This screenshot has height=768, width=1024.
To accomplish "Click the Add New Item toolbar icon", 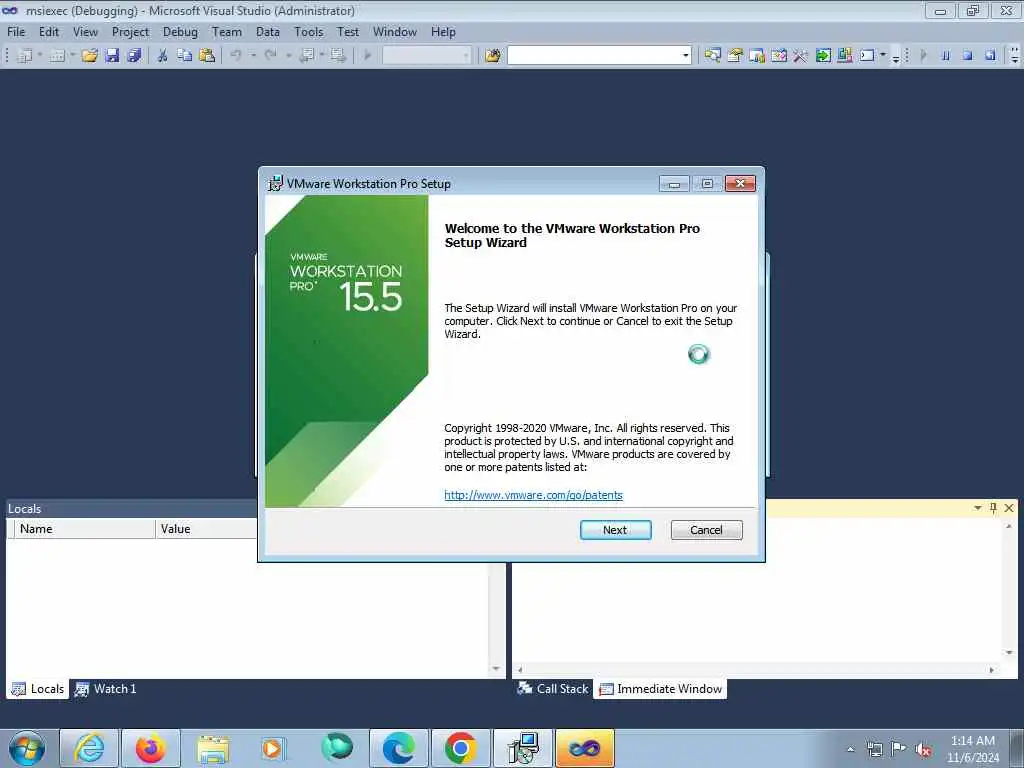I will (57, 56).
